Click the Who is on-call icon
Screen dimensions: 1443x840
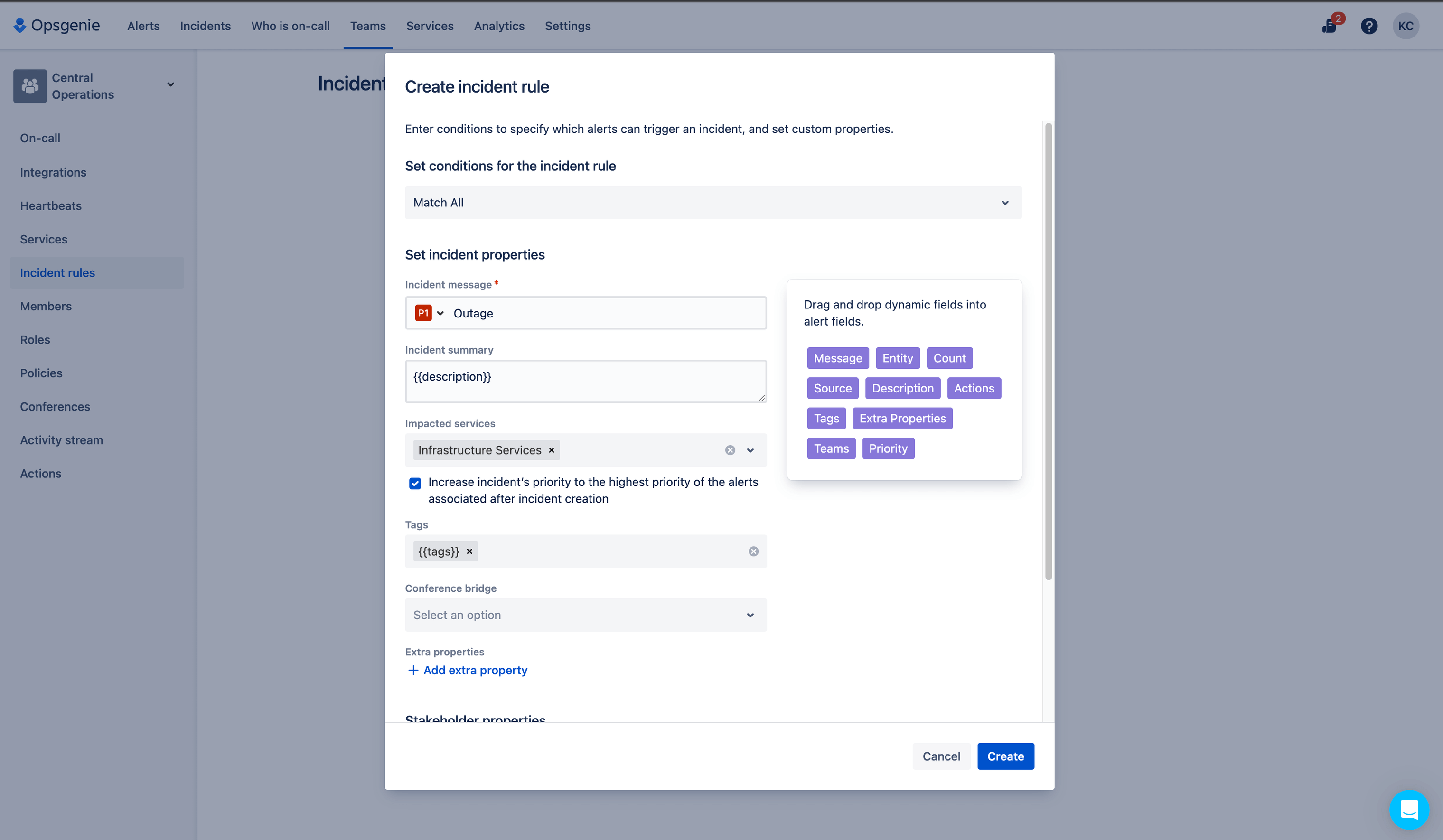290,26
